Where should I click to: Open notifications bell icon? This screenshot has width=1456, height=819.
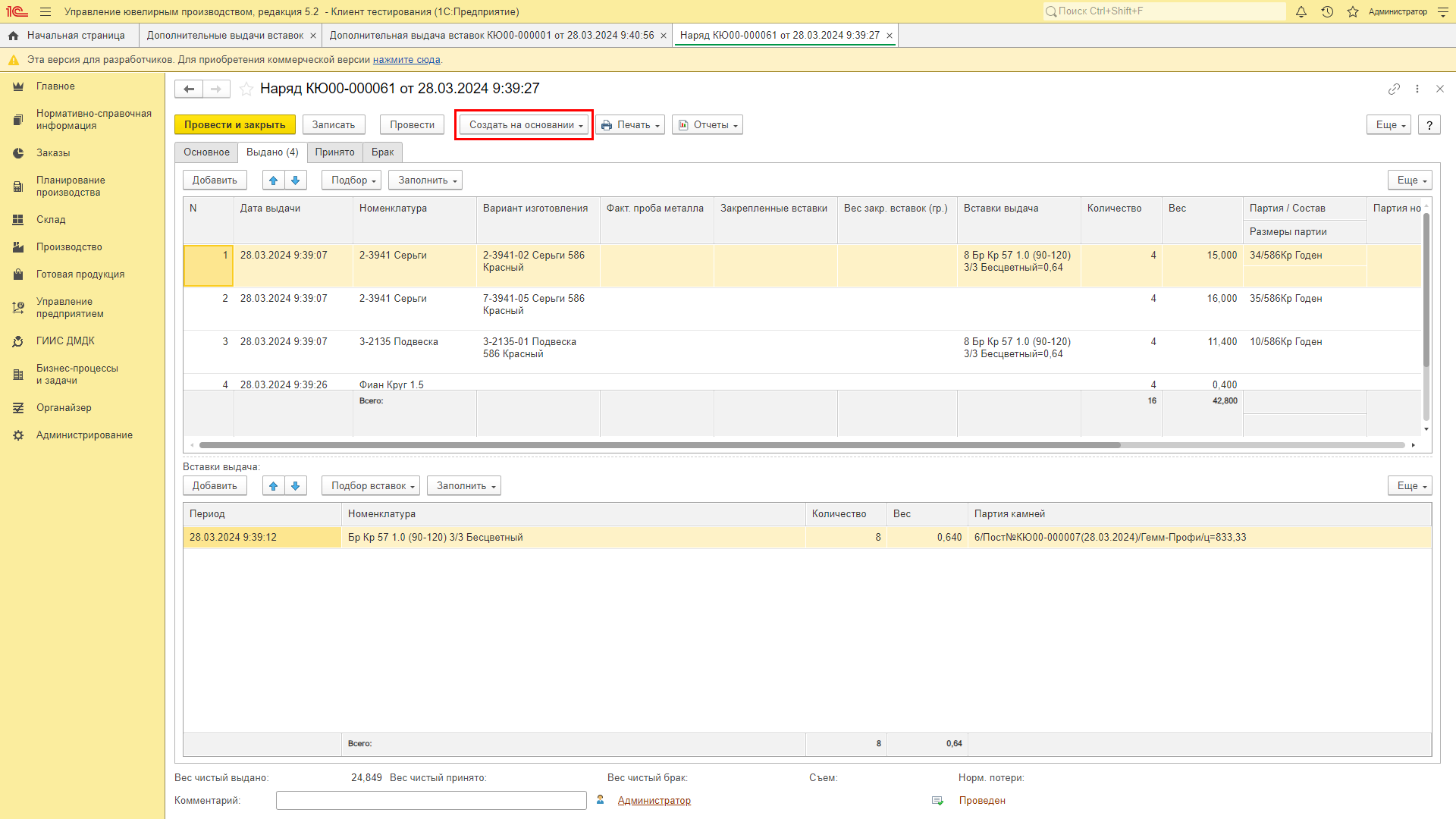coord(1301,11)
